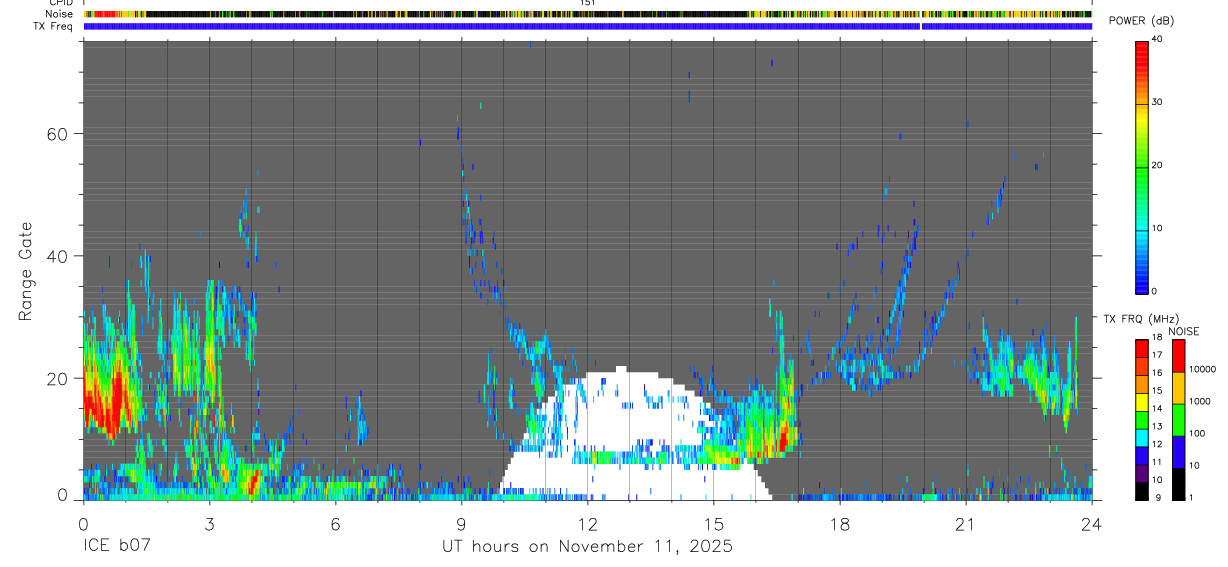Click the UT hours on November 11, 2025 title
Viewport: 1228px width, 567px height.
(x=588, y=547)
